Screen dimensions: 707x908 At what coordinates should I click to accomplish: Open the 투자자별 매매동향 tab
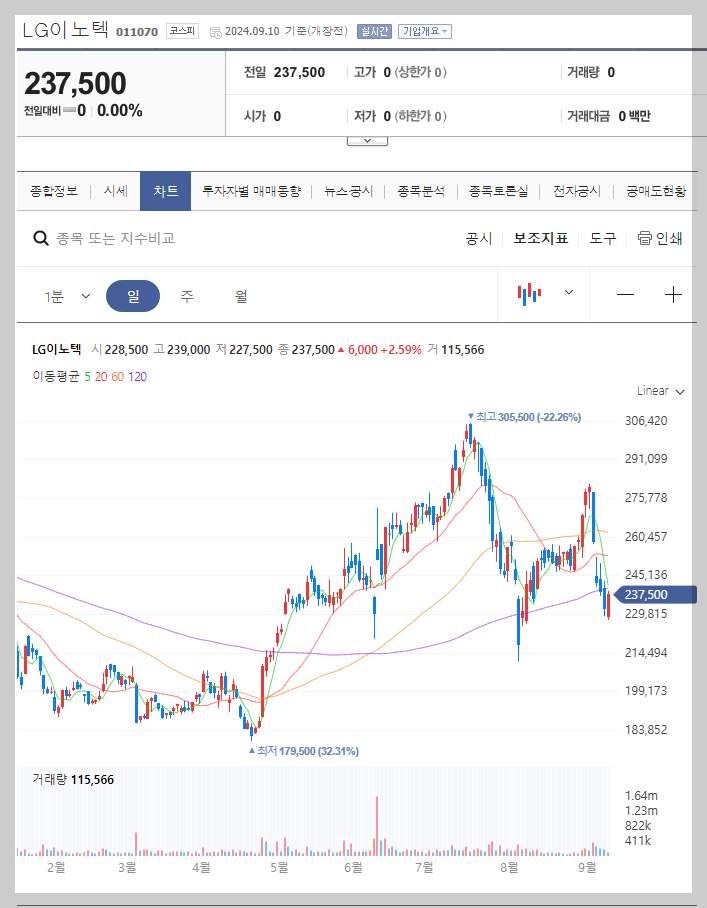click(251, 191)
